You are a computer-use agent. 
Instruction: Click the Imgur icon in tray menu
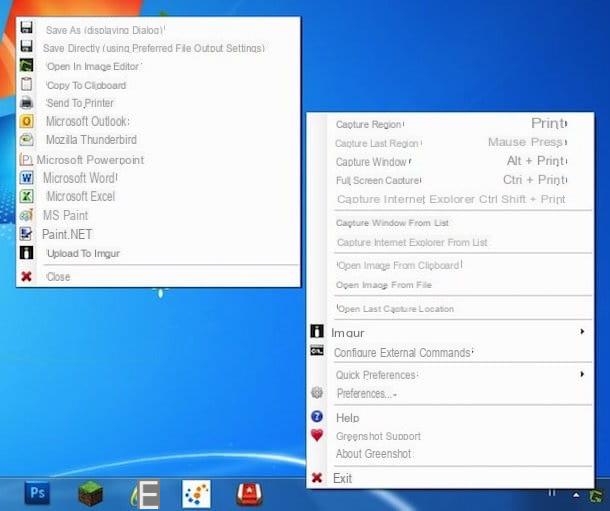[317, 331]
